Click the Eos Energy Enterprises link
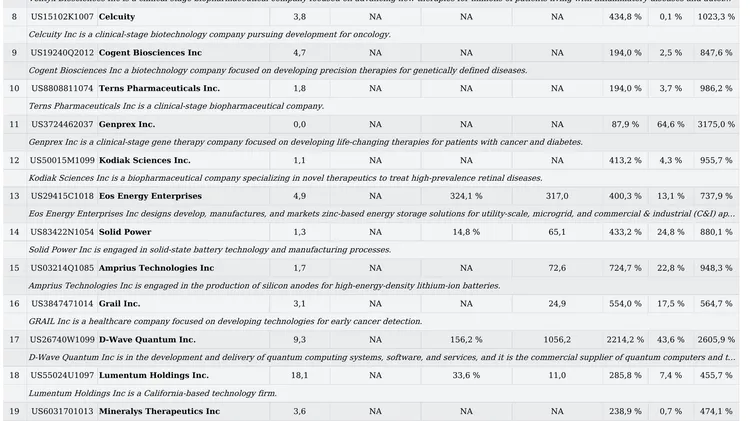This screenshot has width=750, height=421. coord(150,197)
